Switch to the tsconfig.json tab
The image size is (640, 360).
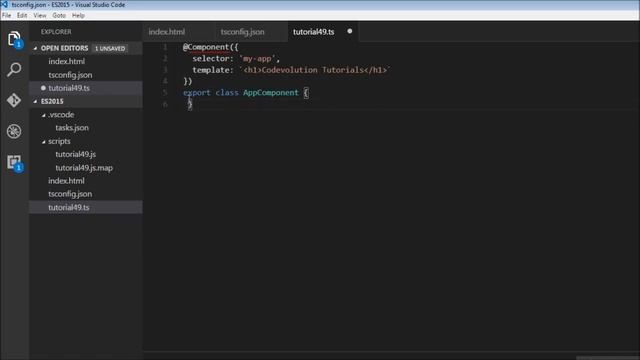251,31
